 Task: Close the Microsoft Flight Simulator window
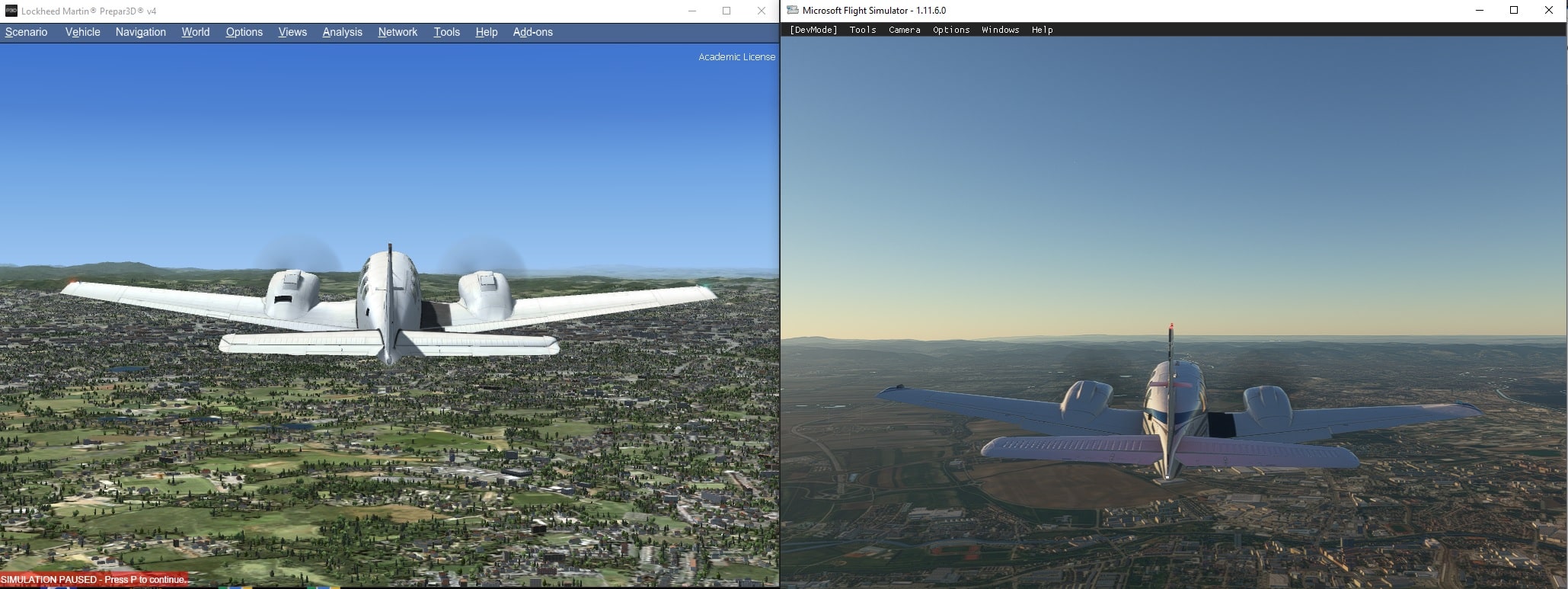[x=1548, y=11]
